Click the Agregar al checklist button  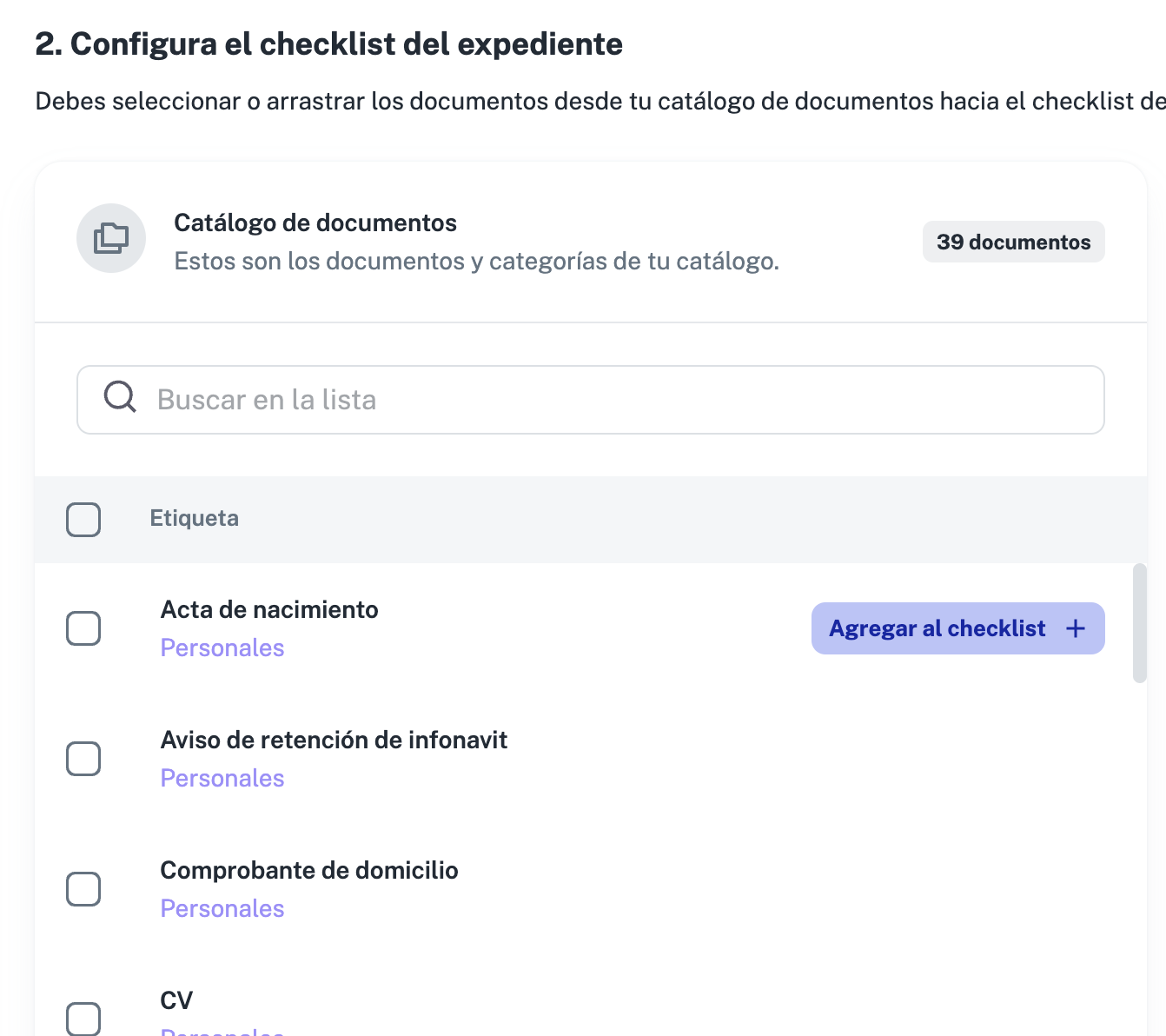pos(957,628)
